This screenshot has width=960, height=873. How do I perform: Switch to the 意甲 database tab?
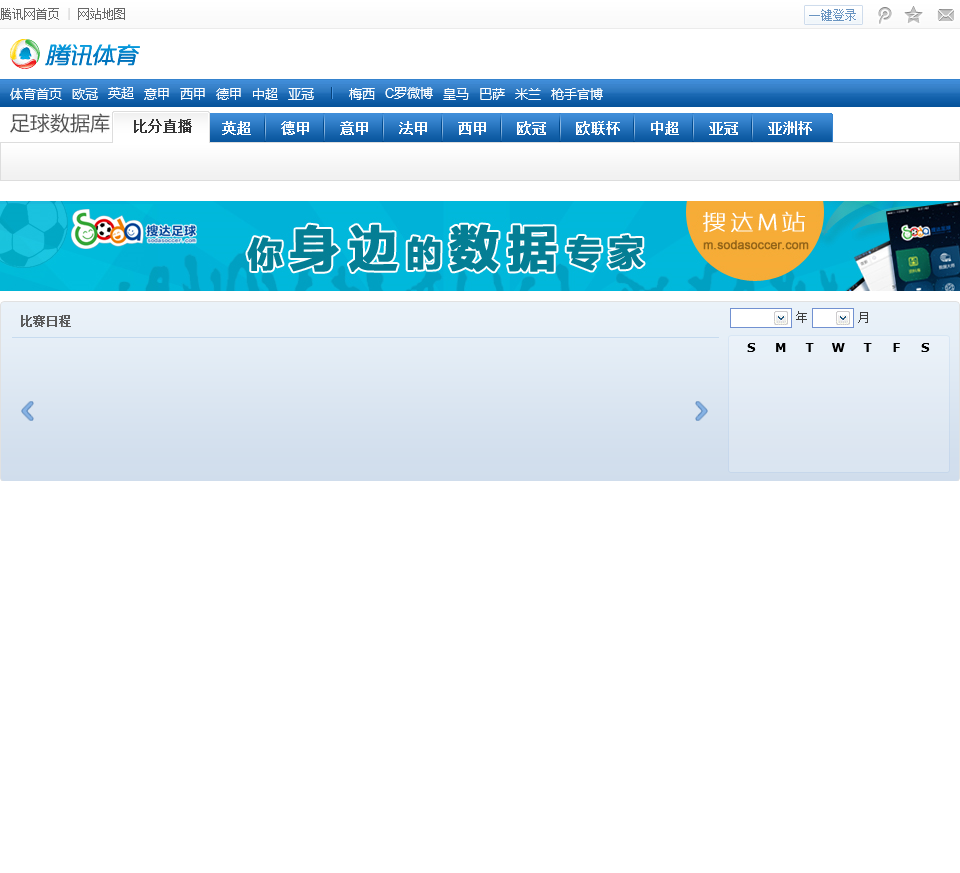point(354,128)
